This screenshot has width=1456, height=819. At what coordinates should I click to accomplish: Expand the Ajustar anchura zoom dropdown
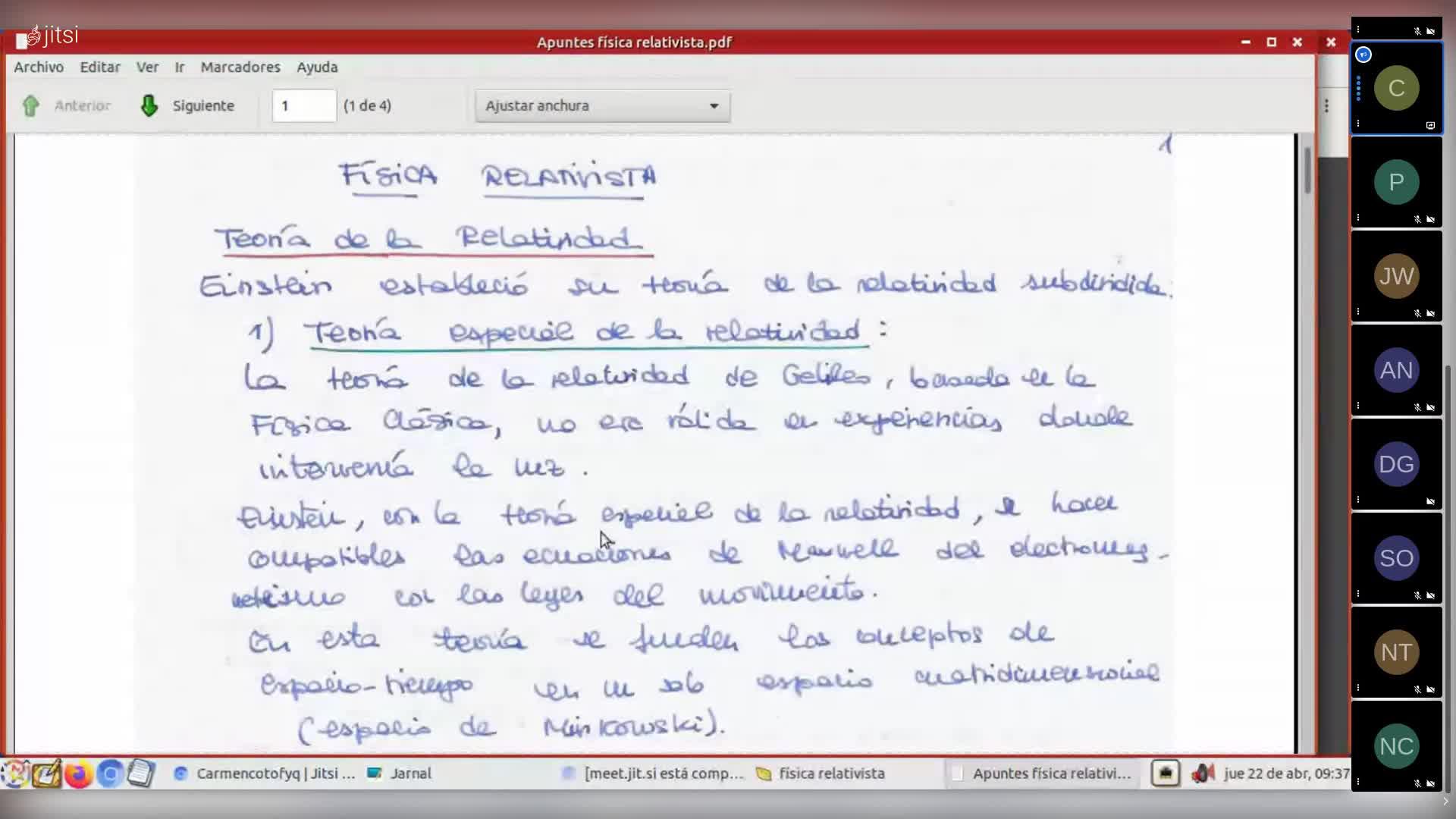[x=603, y=105]
